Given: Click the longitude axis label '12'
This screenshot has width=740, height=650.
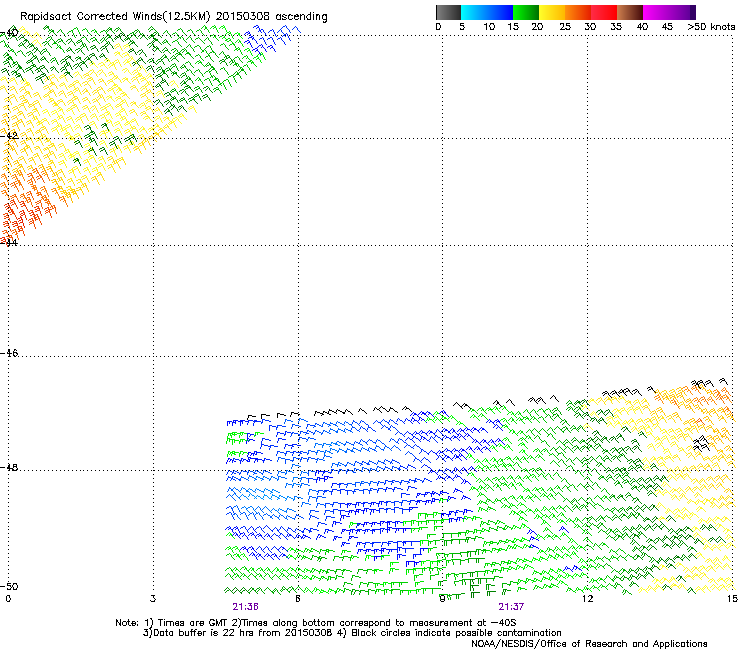Looking at the screenshot, I should pos(587,599).
